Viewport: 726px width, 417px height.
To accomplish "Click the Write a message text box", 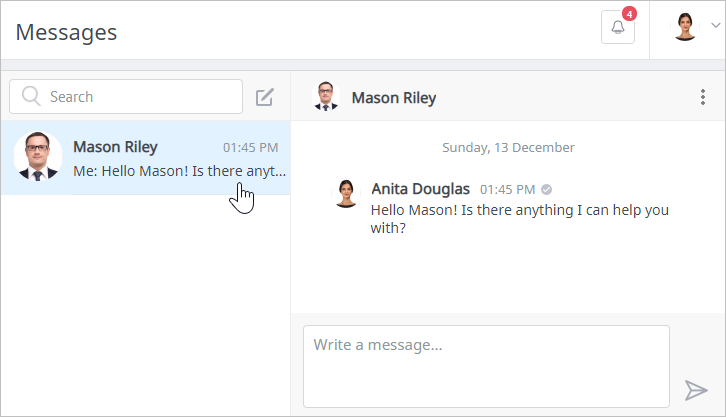I will tap(486, 365).
